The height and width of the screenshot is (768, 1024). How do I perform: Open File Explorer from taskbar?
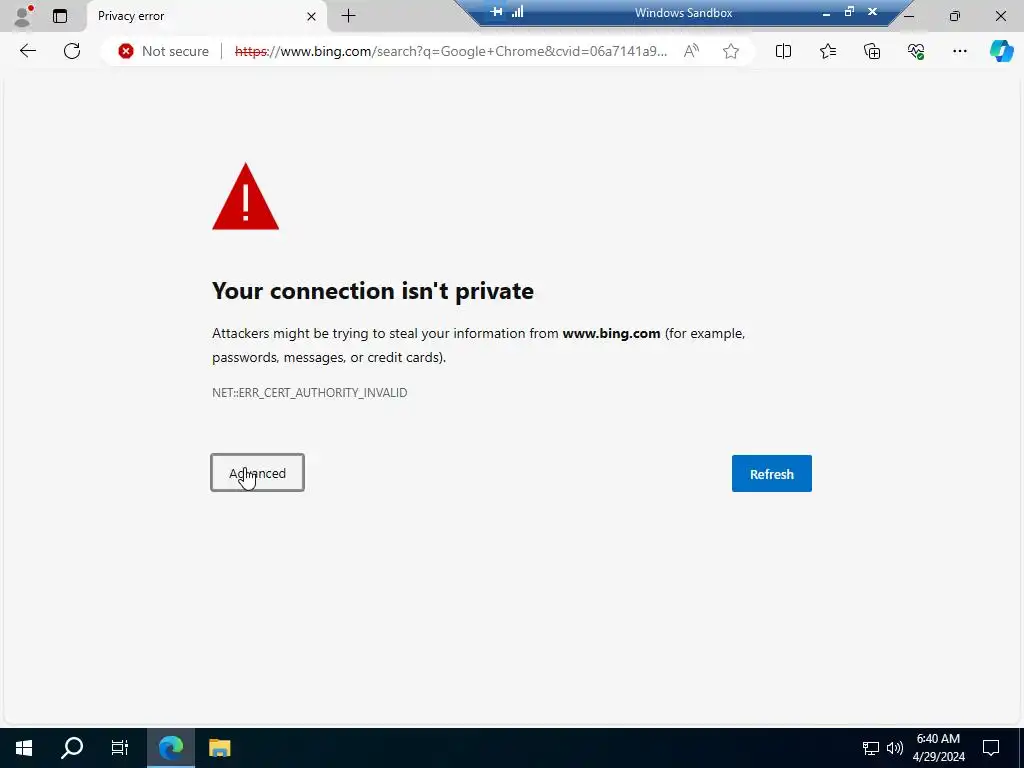coord(219,747)
